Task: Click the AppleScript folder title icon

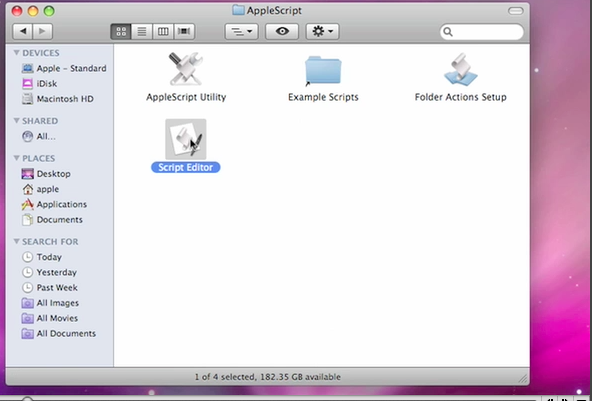Action: pos(238,10)
